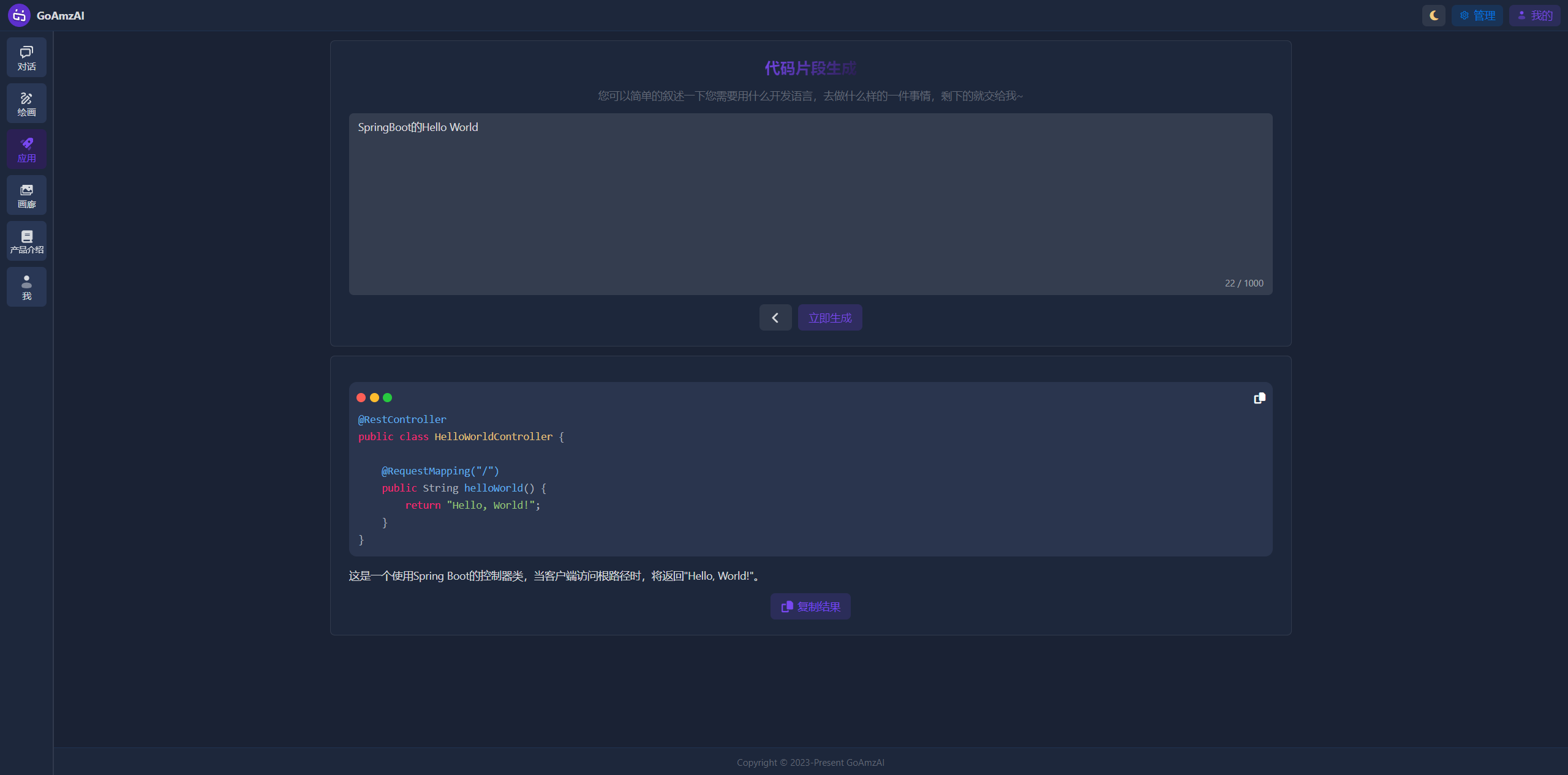The image size is (1568, 775).
Task: Open the 管理 menu in header
Action: click(x=1477, y=15)
